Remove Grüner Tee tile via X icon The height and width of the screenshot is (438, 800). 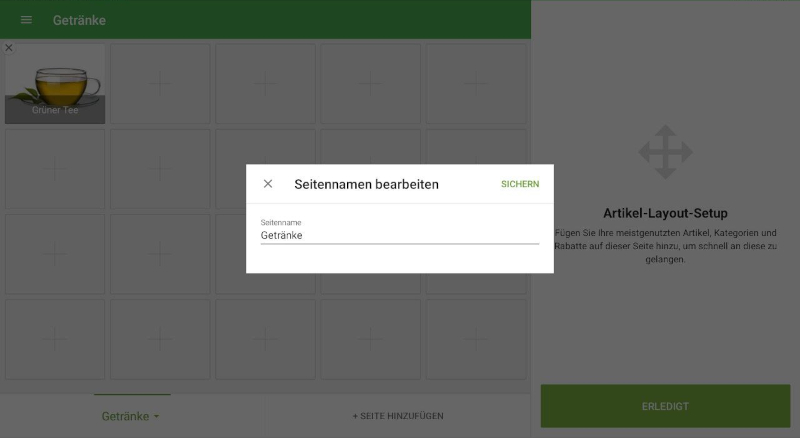pyautogui.click(x=9, y=48)
